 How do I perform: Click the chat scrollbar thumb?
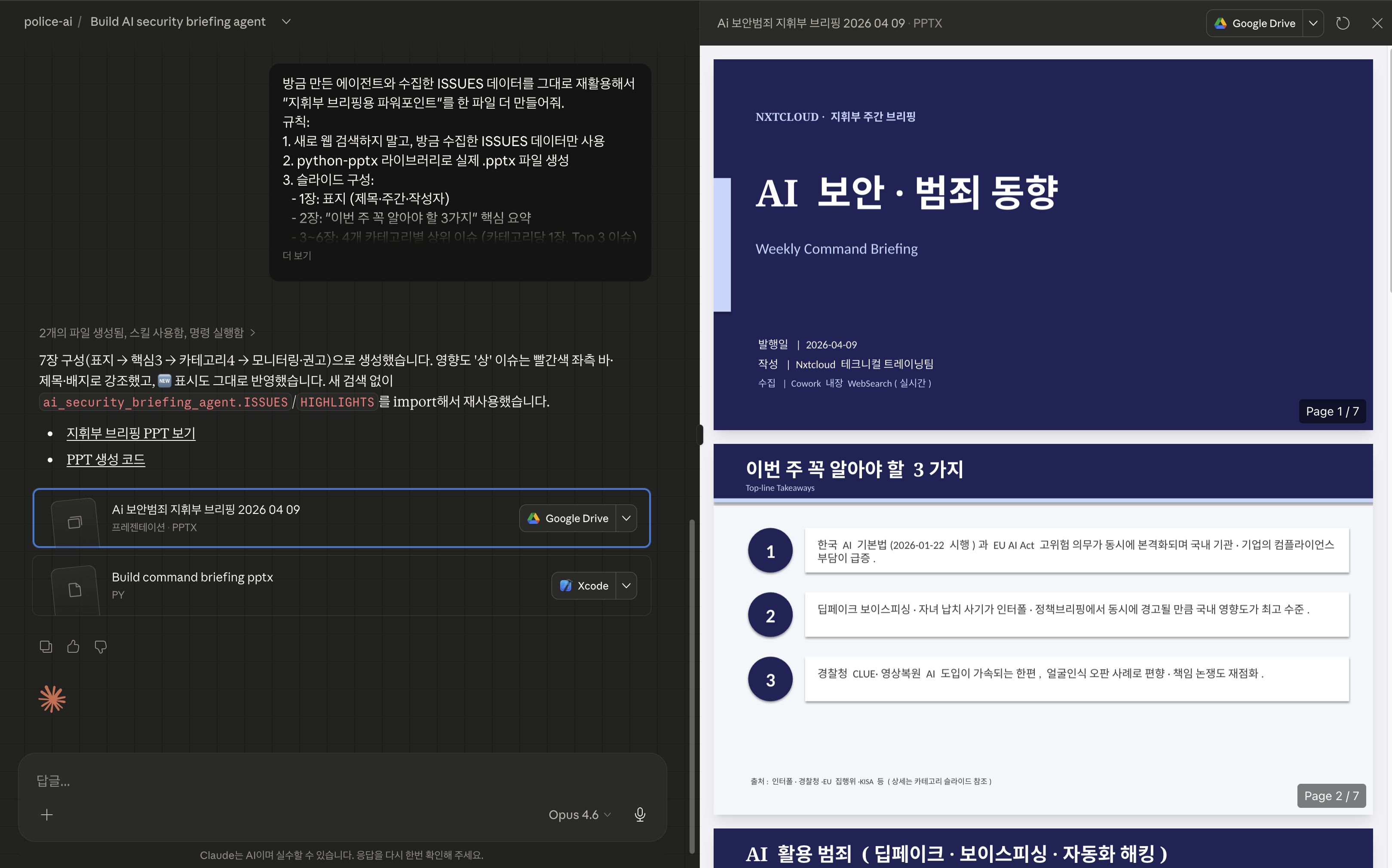coord(692,686)
